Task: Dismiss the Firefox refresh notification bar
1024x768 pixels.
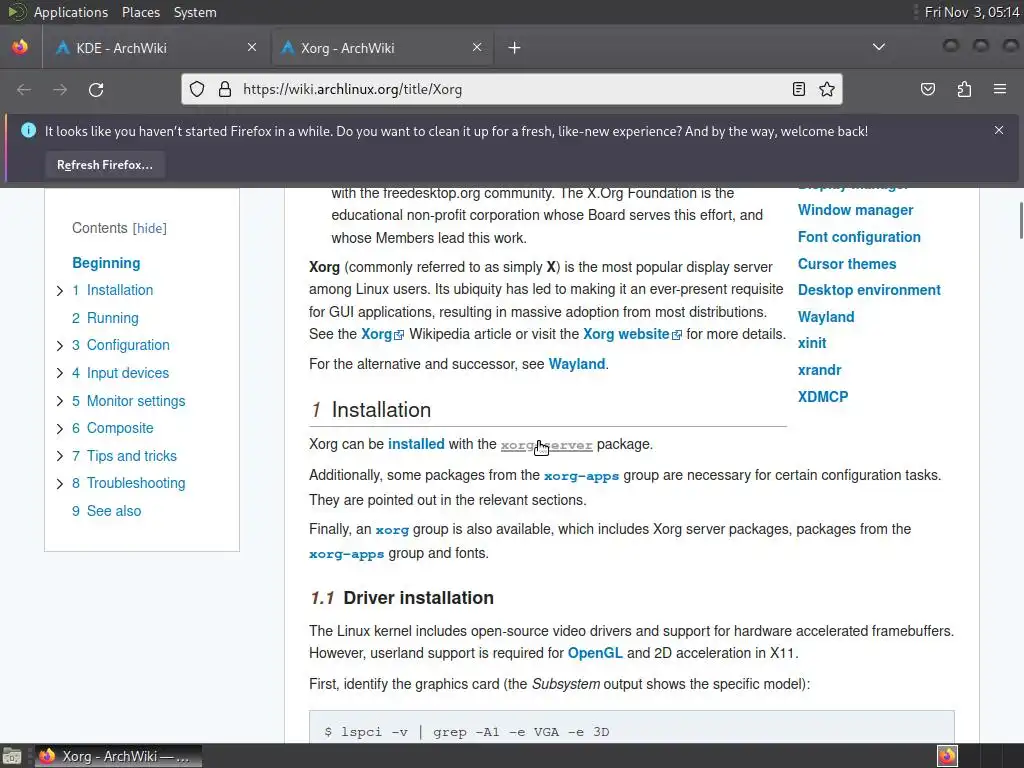Action: click(999, 130)
